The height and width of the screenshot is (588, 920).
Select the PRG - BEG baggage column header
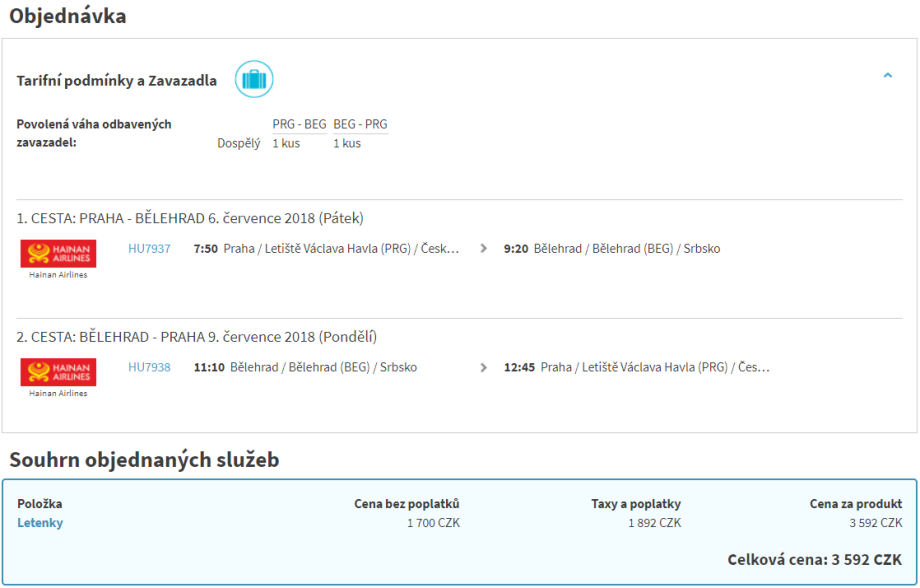pyautogui.click(x=299, y=125)
